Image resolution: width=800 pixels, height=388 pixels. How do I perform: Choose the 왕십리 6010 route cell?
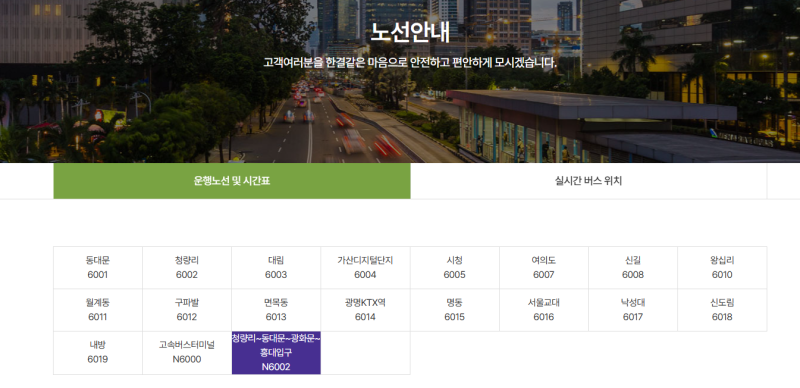click(x=722, y=268)
